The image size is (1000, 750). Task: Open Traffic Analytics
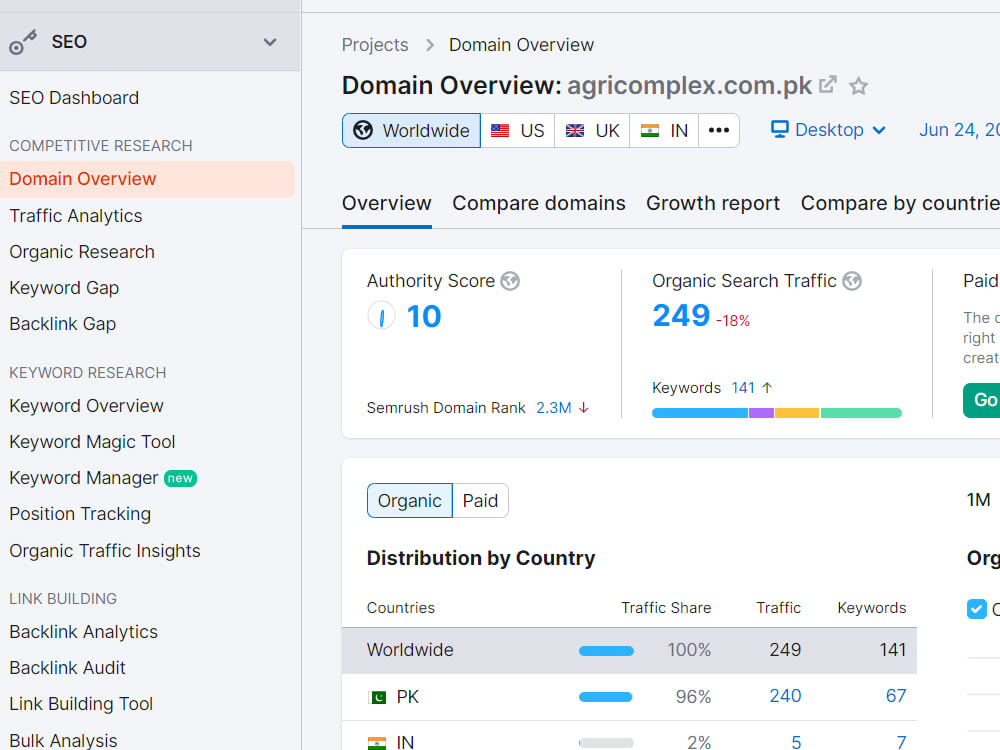point(76,216)
